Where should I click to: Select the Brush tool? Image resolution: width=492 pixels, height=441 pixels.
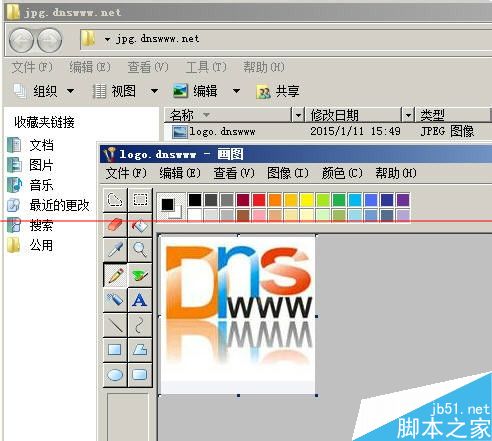(140, 275)
